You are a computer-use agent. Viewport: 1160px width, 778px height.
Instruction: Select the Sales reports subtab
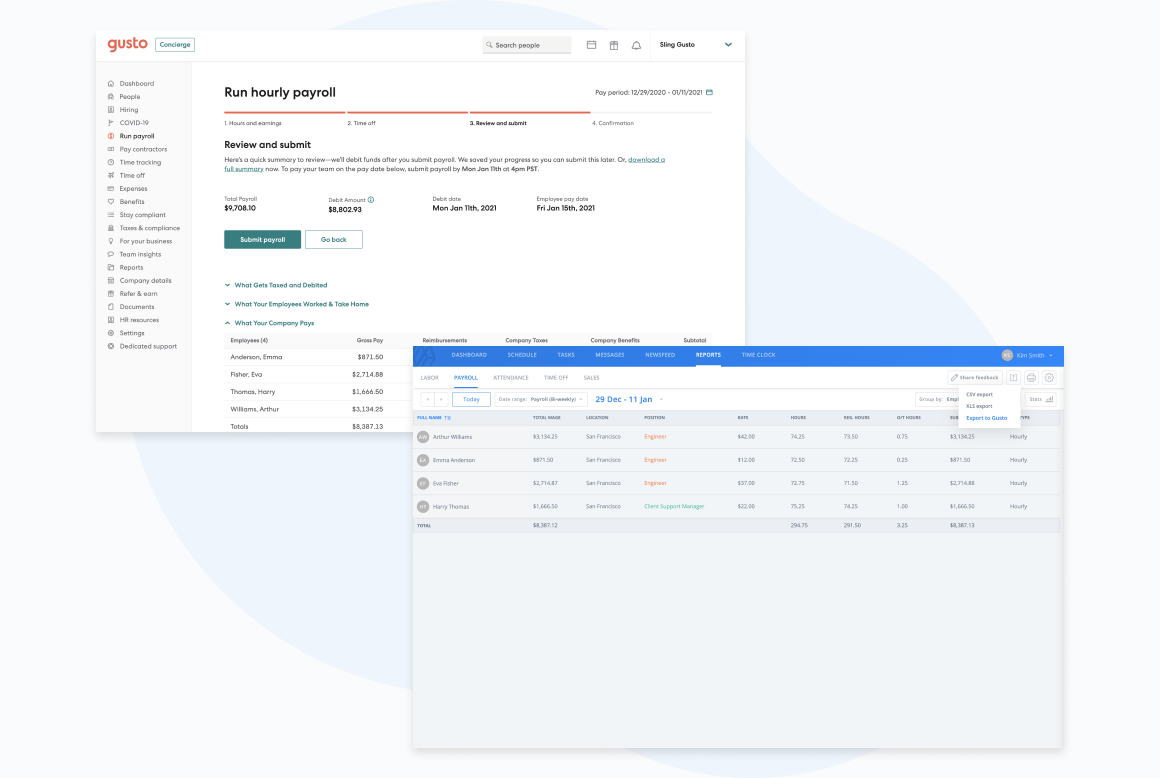(591, 378)
